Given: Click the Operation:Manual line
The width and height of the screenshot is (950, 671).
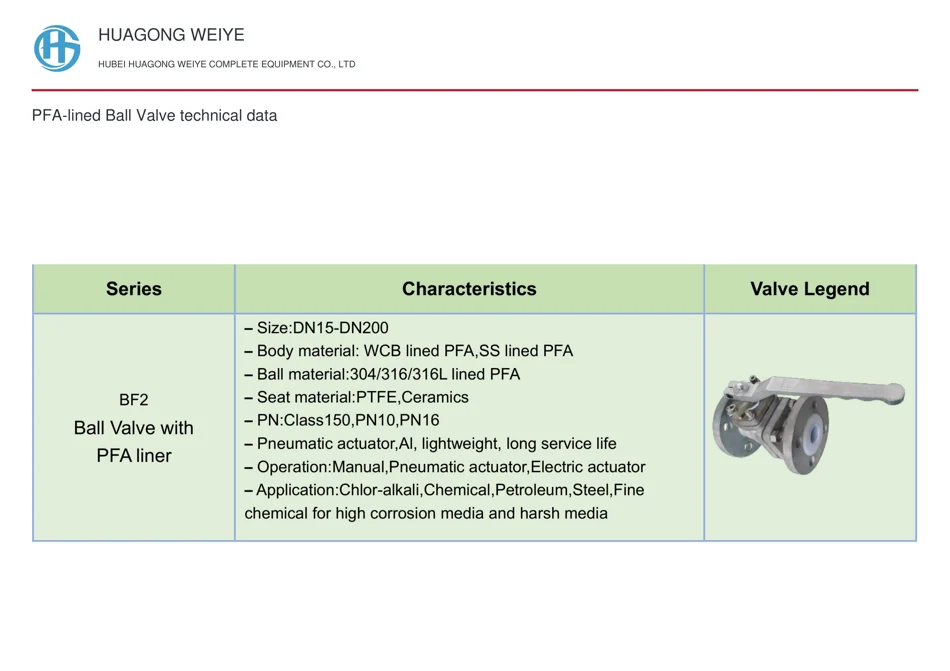Looking at the screenshot, I should click(x=445, y=467).
